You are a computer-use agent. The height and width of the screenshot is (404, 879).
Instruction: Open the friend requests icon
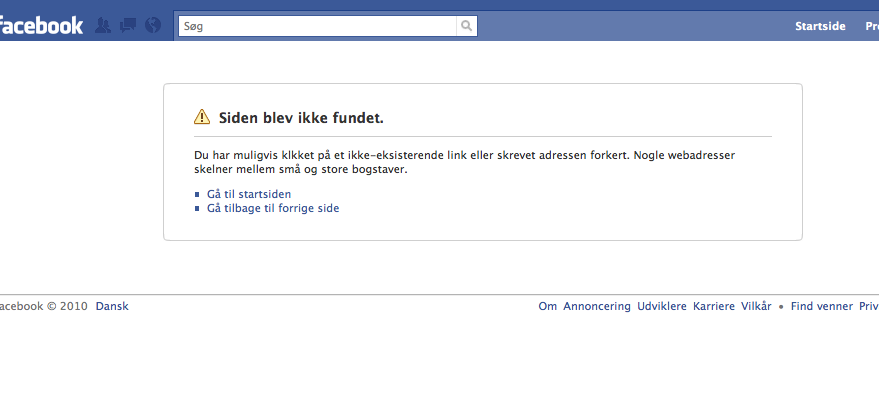102,26
